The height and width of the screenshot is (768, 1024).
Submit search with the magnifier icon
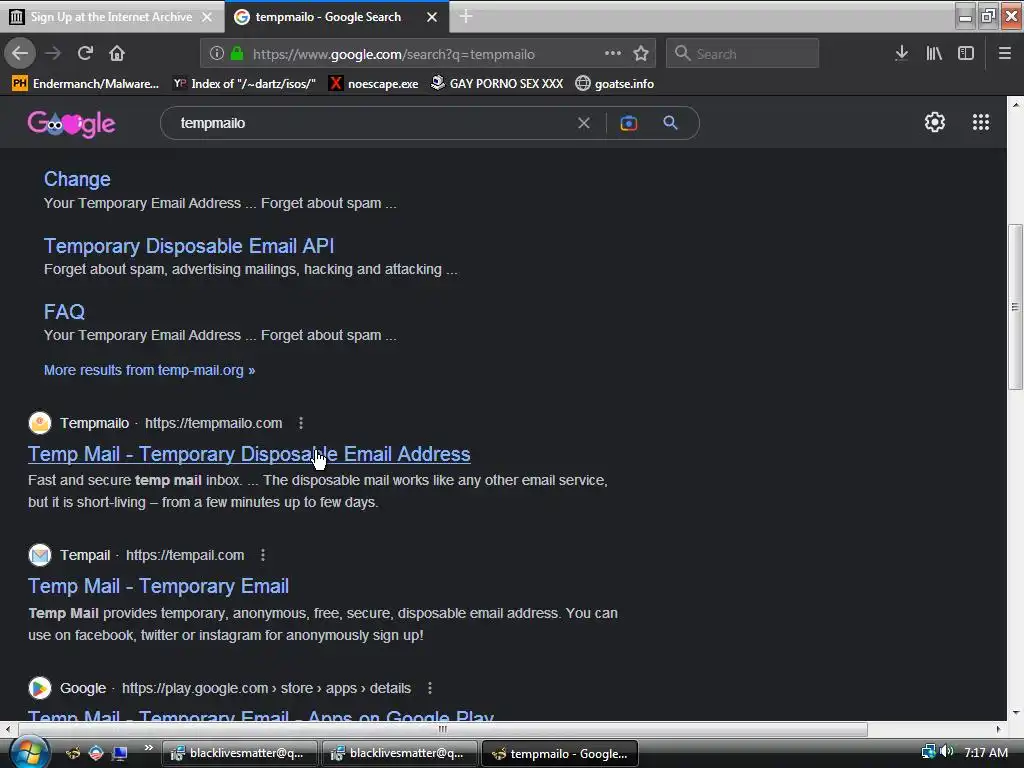click(670, 123)
